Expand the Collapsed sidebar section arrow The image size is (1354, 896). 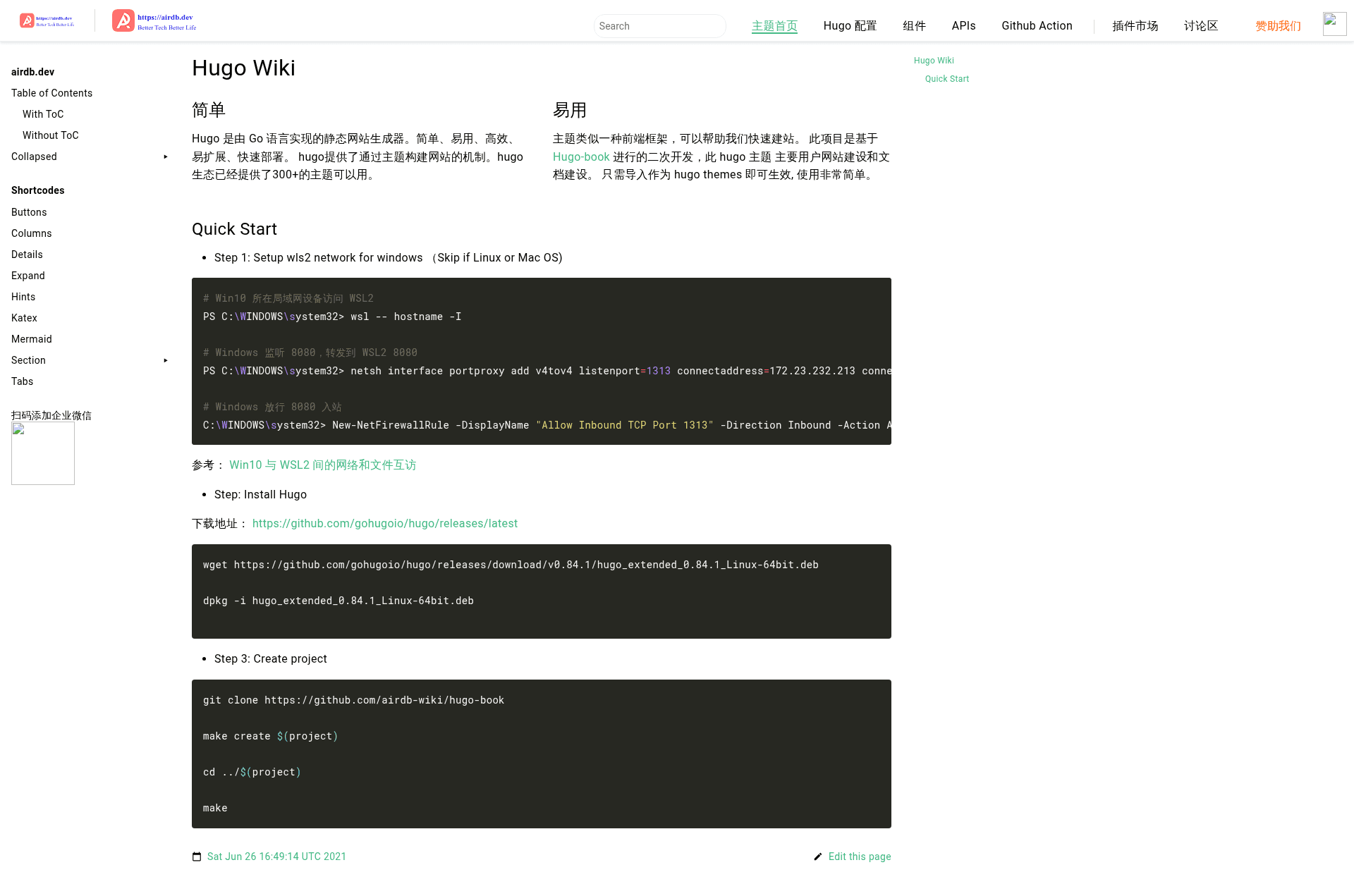(x=166, y=157)
